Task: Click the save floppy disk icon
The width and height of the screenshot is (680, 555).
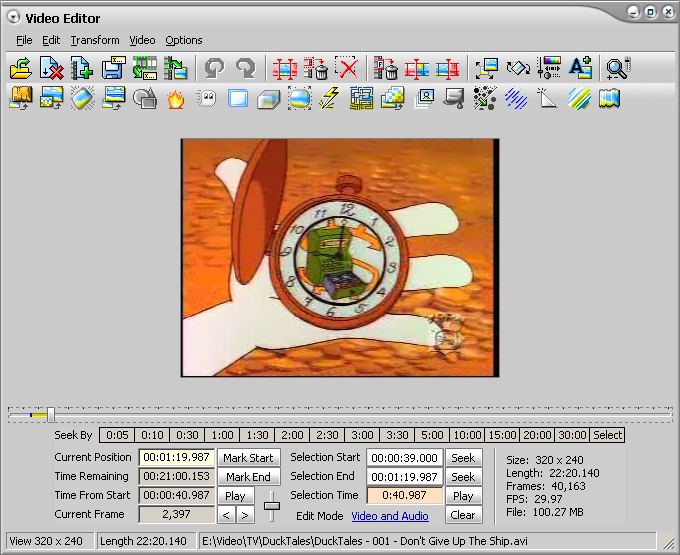Action: click(113, 69)
